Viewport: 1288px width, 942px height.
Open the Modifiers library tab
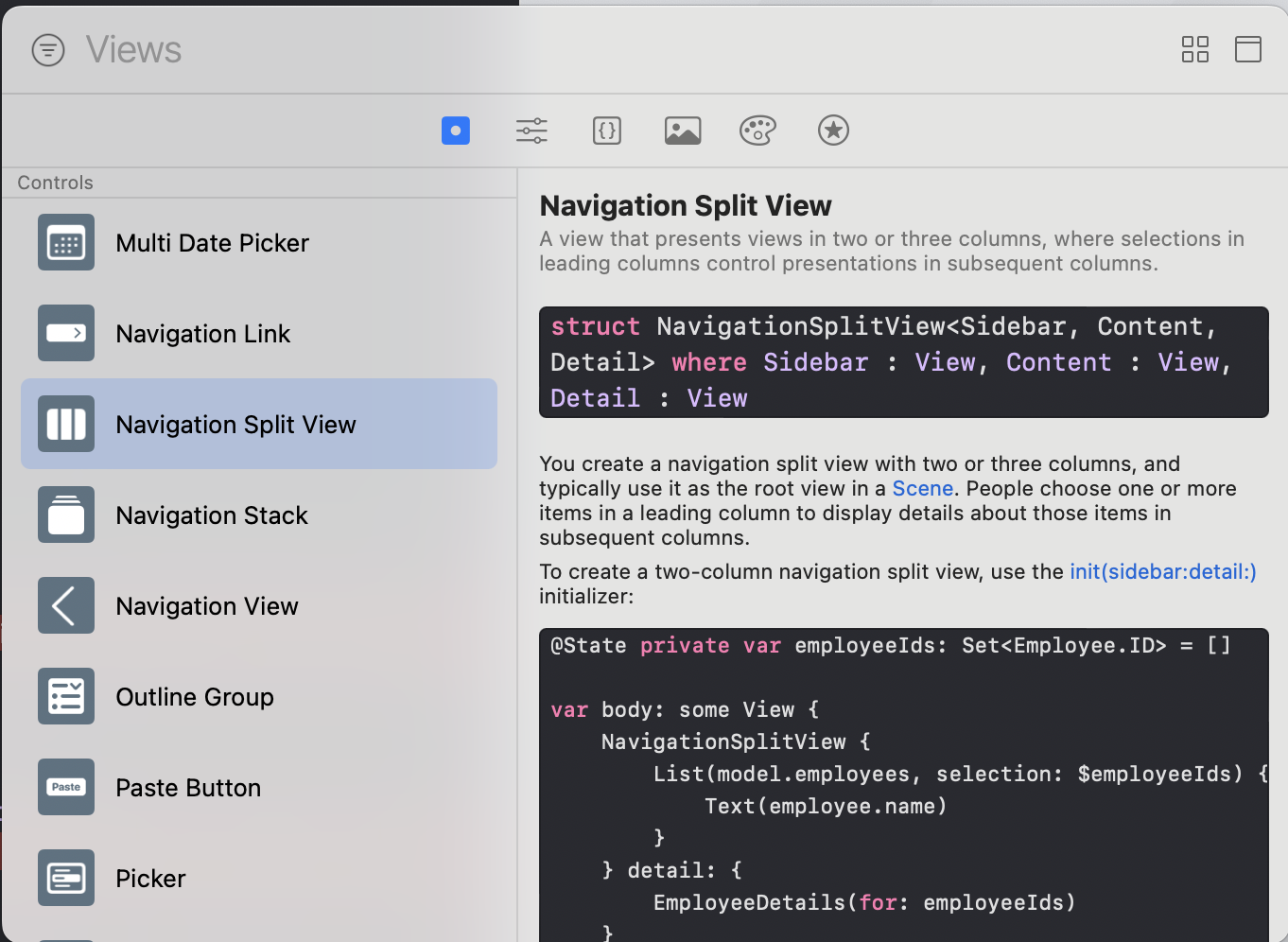pos(531,131)
